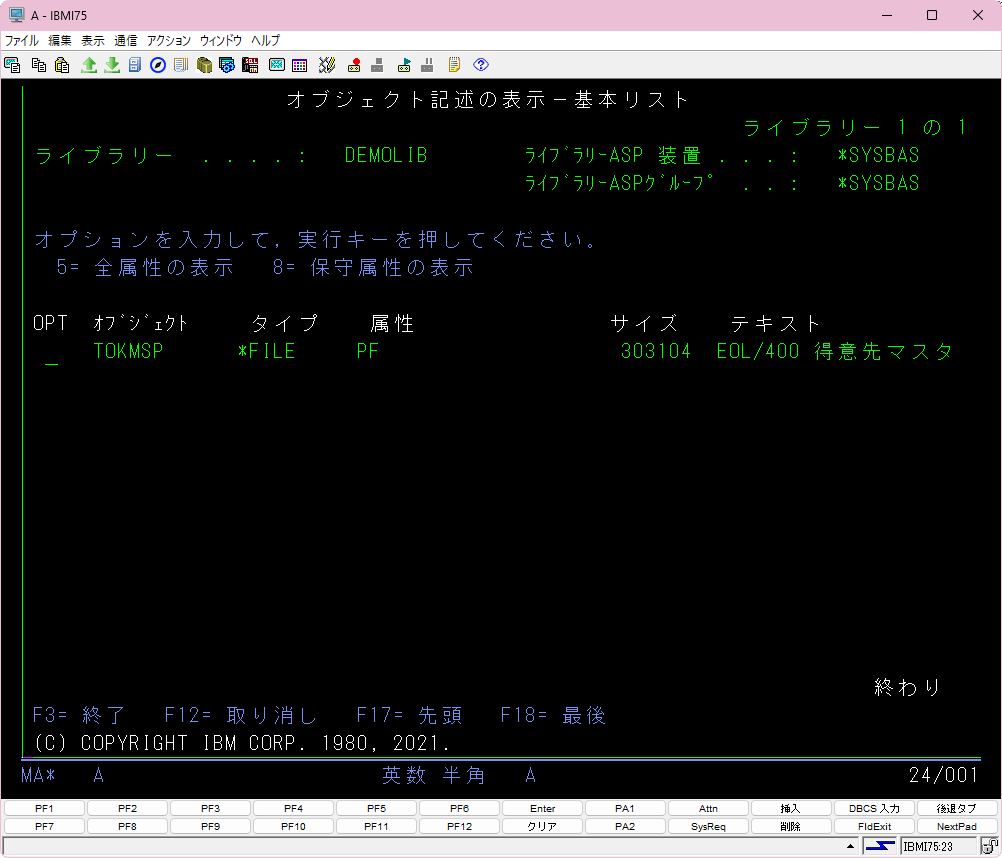Click the FldExit keypad button
Viewport: 1002px width, 858px height.
coord(874,826)
